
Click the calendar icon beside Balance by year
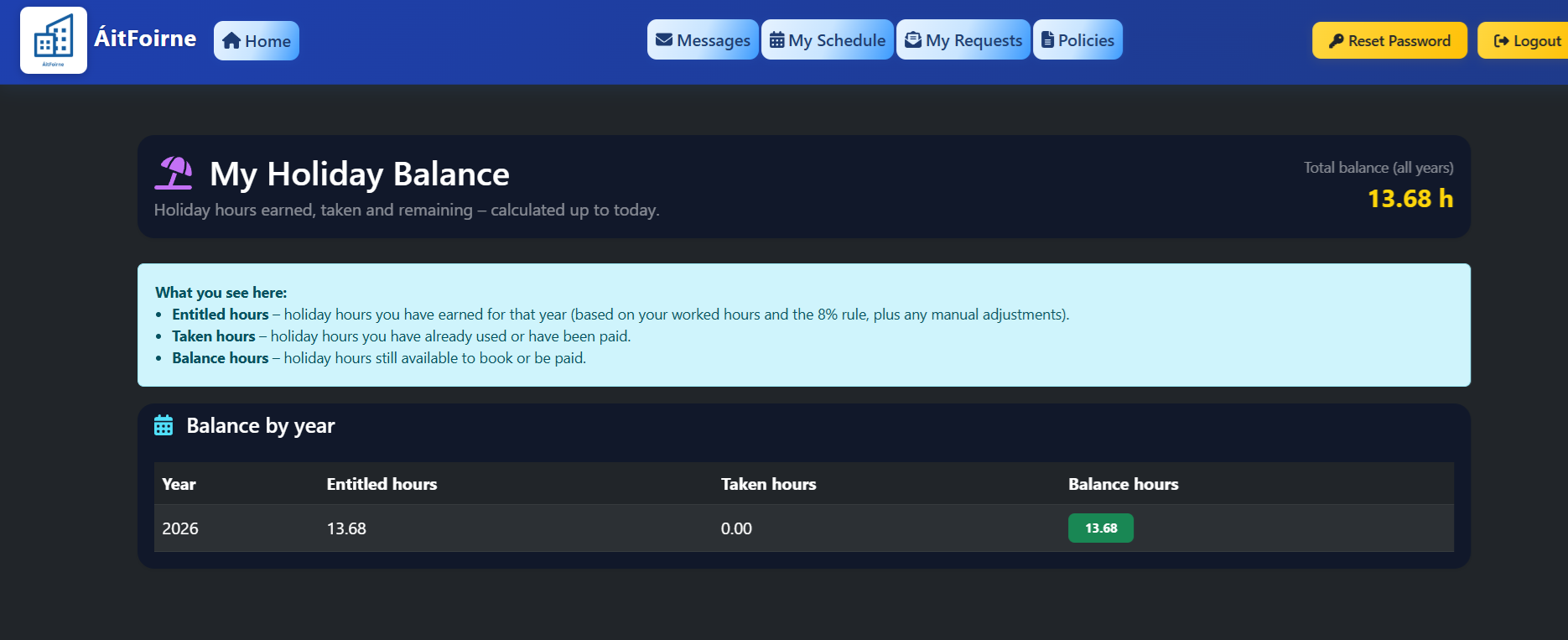point(164,425)
